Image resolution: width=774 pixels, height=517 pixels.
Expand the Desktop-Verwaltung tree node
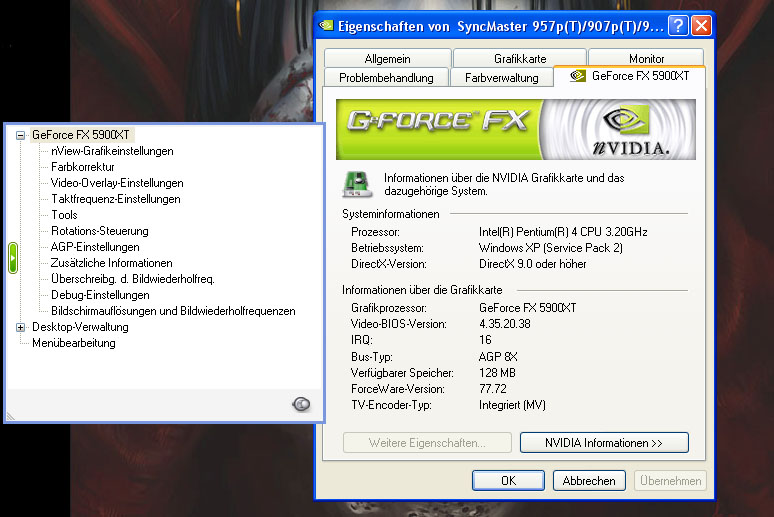tap(20, 327)
